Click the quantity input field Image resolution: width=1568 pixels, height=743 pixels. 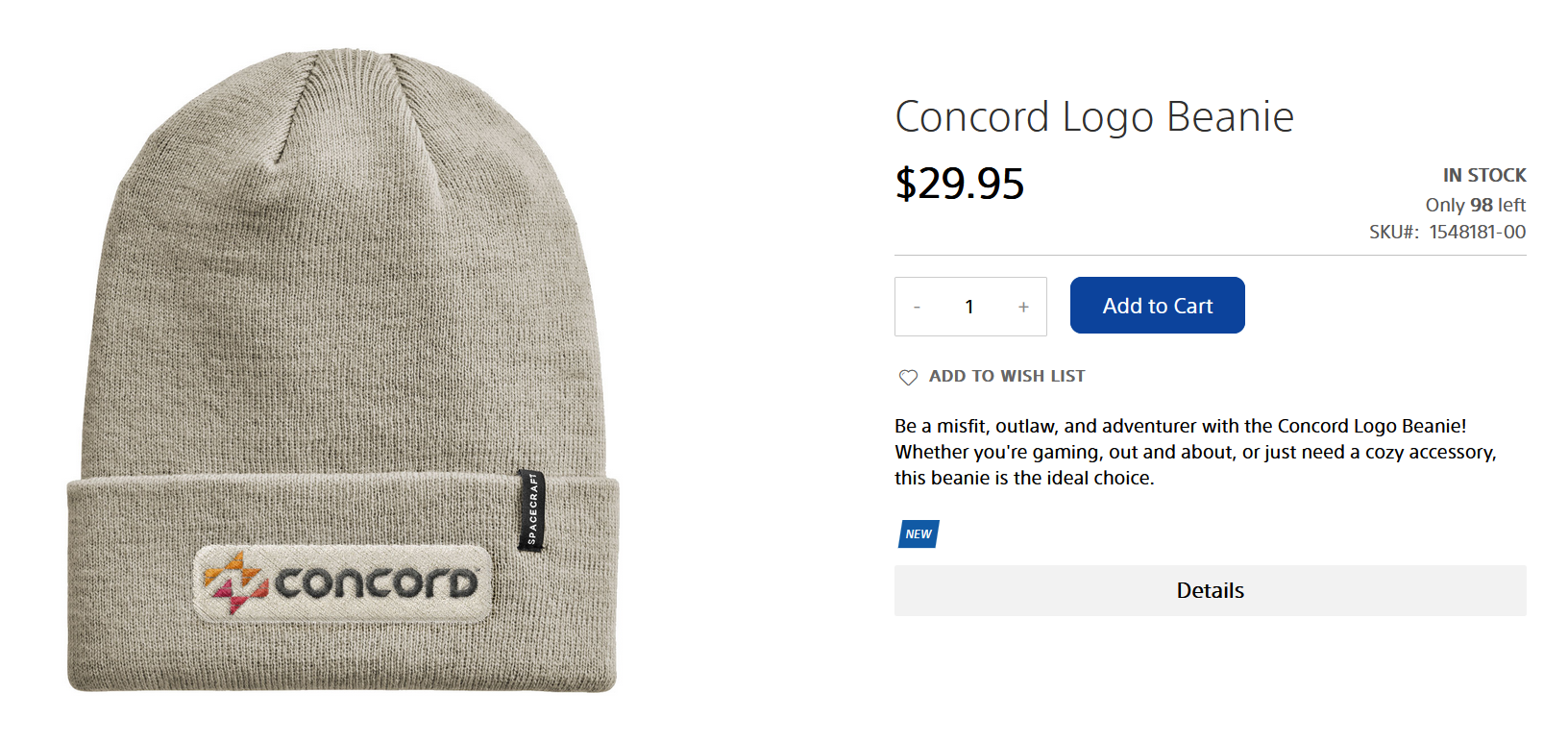pos(969,307)
